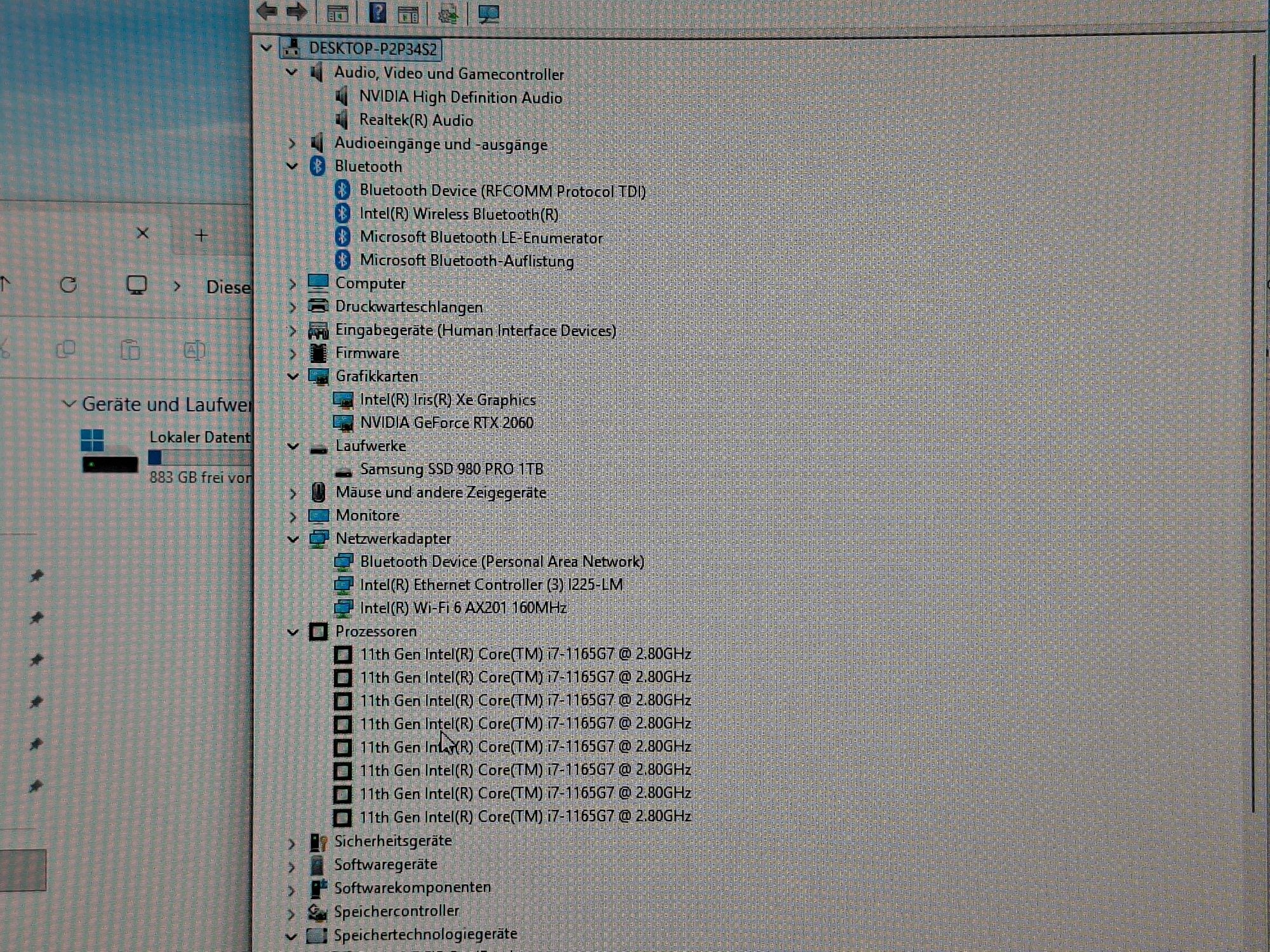Select Realtek(R) Audio device
Viewport: 1270px width, 952px height.
tap(416, 121)
